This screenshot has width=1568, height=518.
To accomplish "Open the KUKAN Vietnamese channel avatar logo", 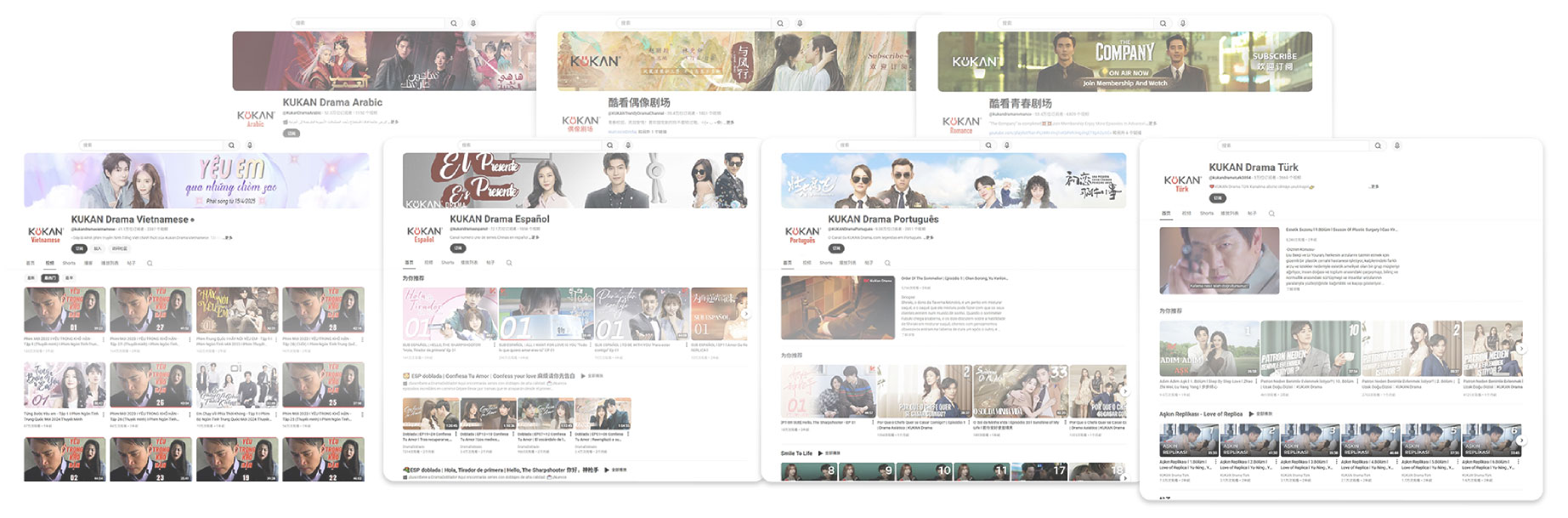I will tap(46, 235).
